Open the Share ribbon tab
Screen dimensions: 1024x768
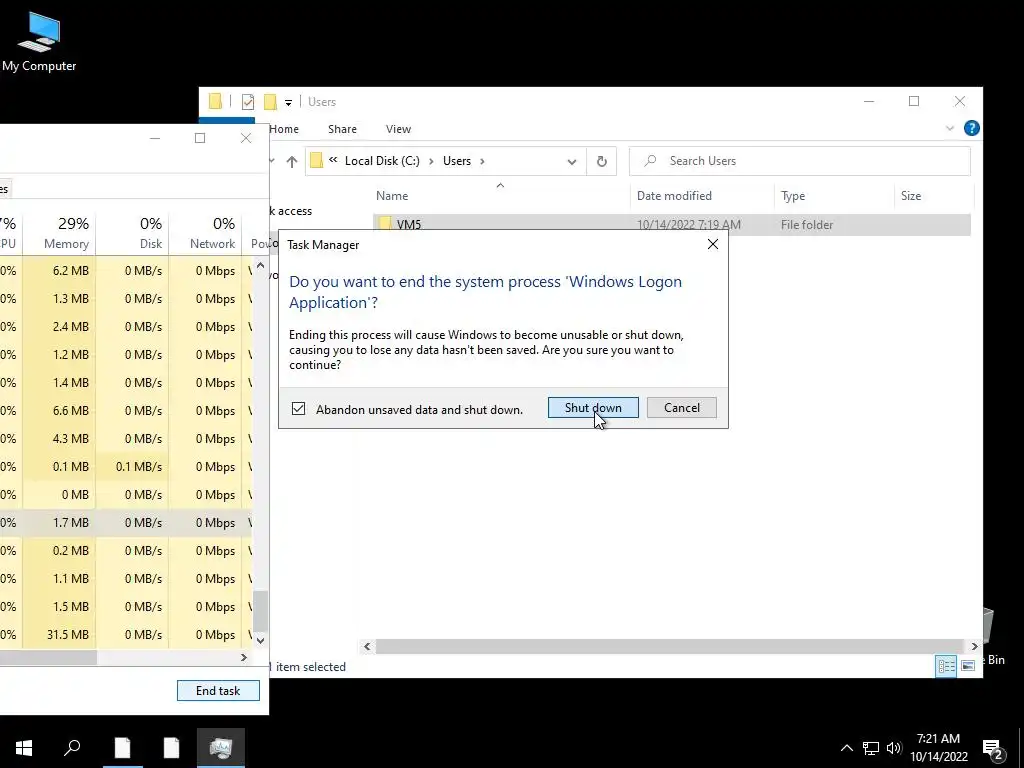342,129
